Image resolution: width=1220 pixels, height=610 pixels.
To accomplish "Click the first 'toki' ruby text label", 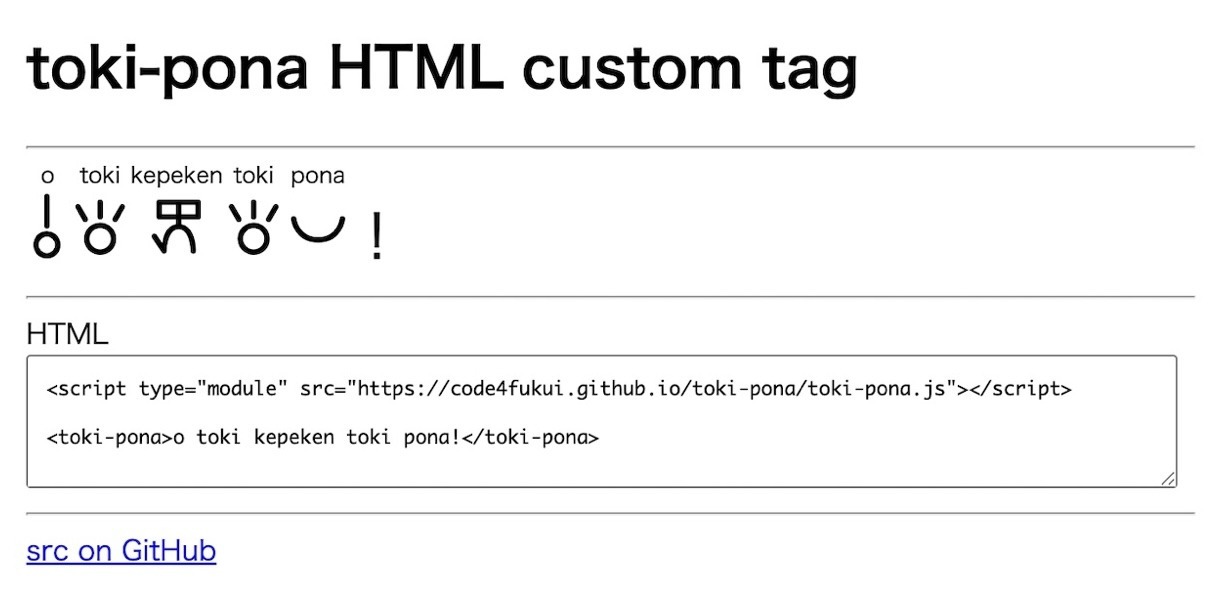I will coord(100,176).
